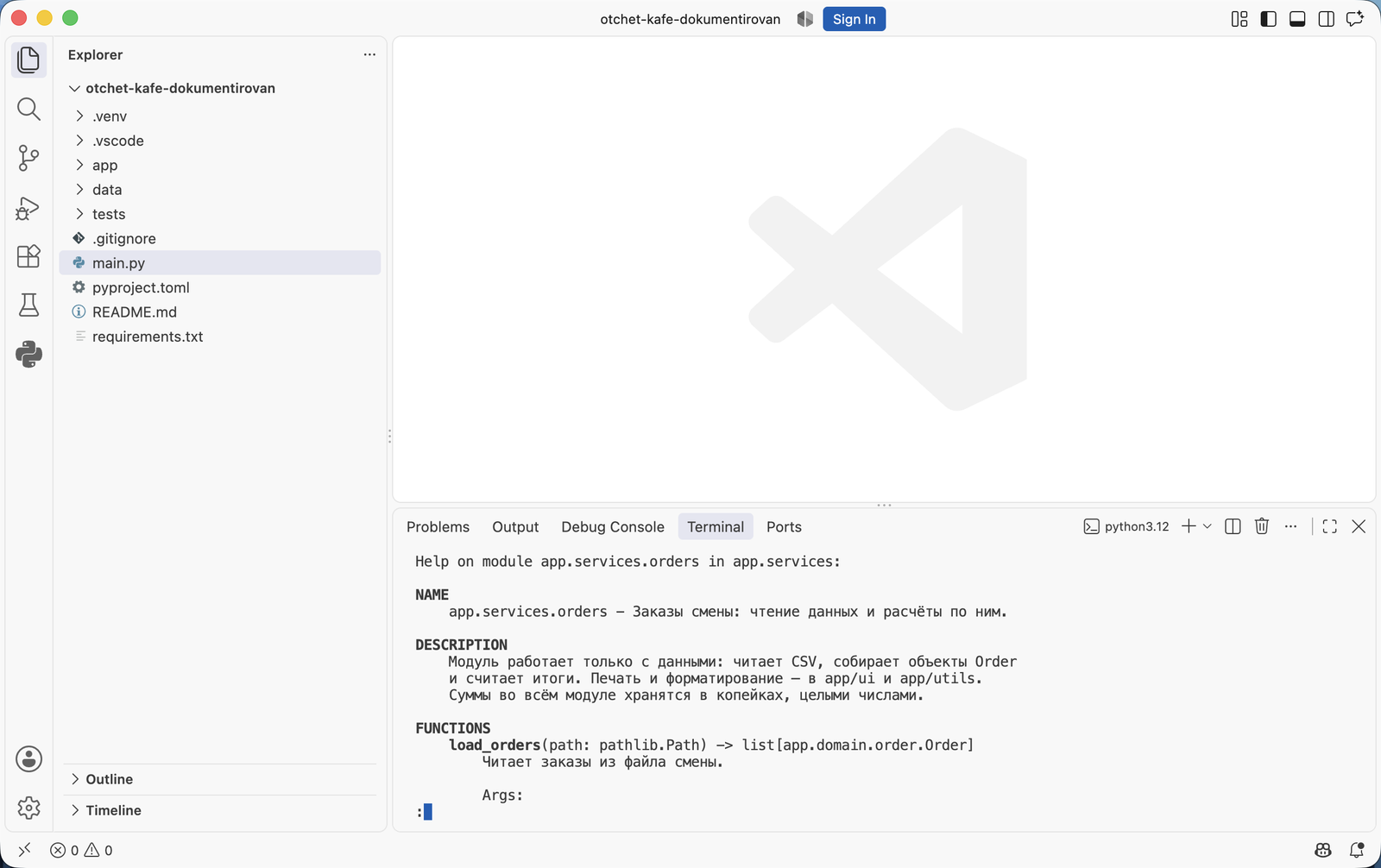Open the Accounts menu icon
Viewport: 1381px width, 868px height.
[28, 759]
